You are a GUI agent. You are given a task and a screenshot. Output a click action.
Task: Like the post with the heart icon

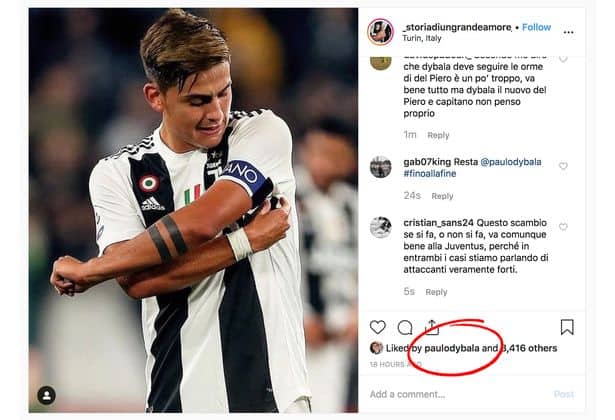[x=377, y=327]
